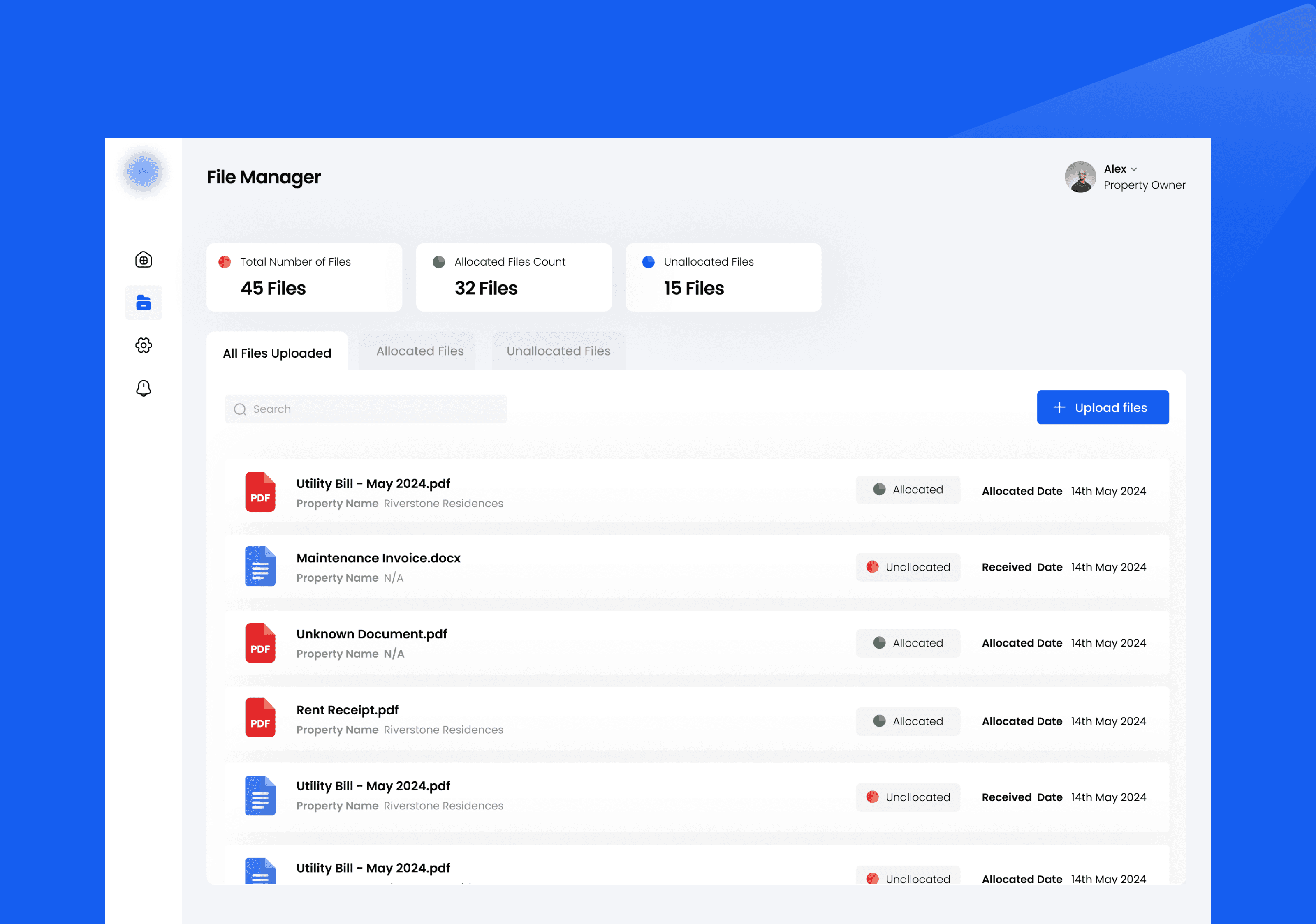Click the PDF icon for Unknown Document.pdf
The width and height of the screenshot is (1316, 924).
click(259, 643)
